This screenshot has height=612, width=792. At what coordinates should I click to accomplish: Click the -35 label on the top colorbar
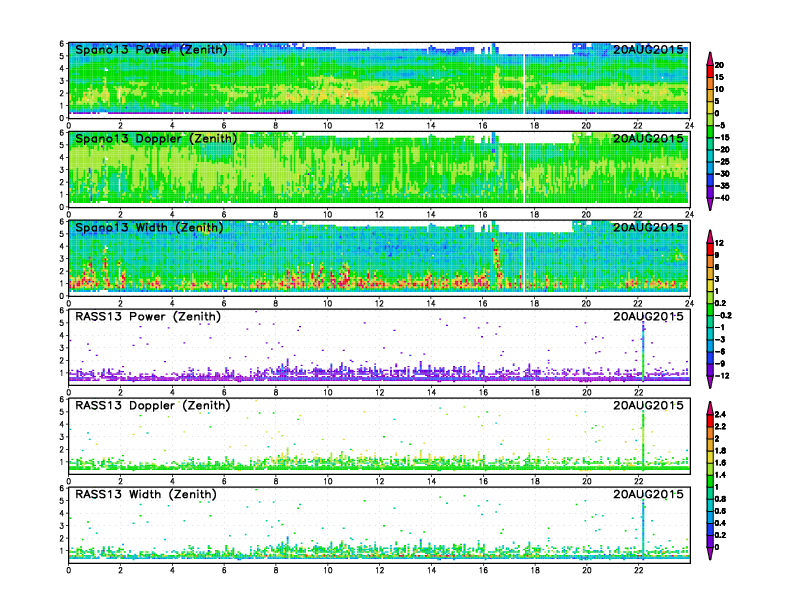(x=722, y=186)
